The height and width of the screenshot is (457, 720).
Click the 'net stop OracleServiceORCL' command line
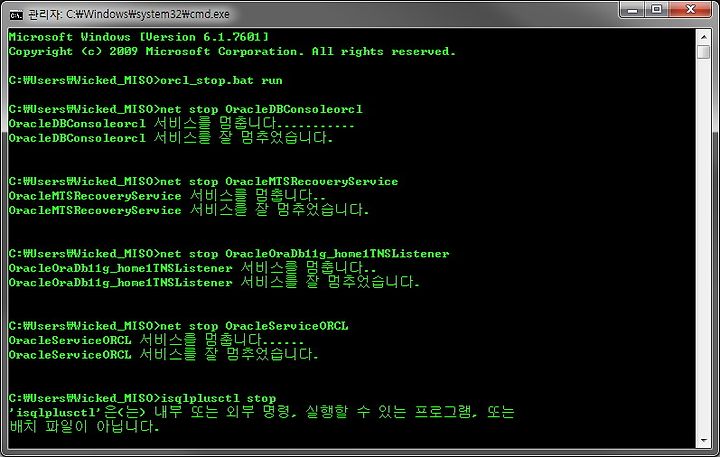click(178, 326)
